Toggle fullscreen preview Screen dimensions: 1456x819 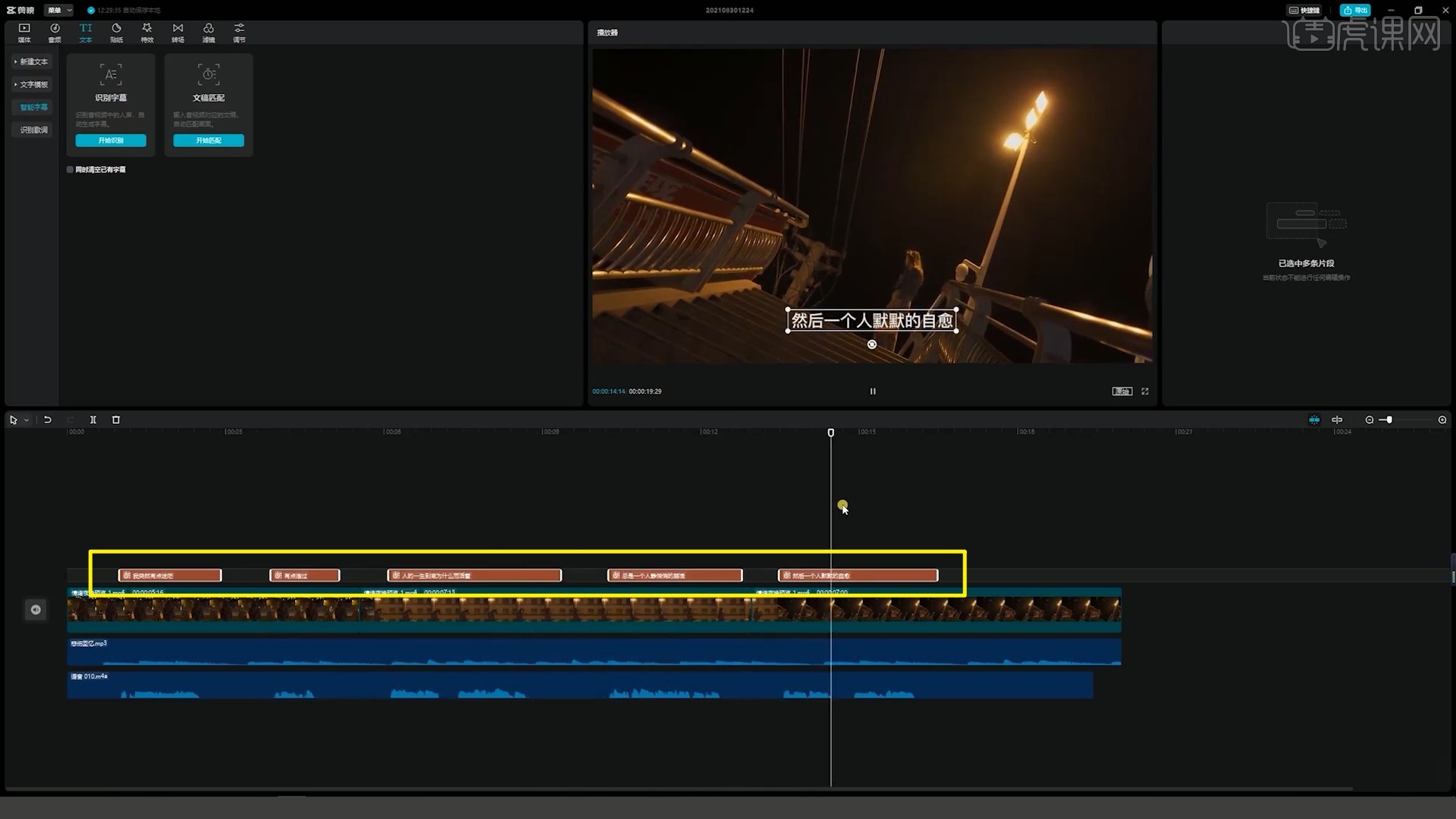coord(1145,391)
